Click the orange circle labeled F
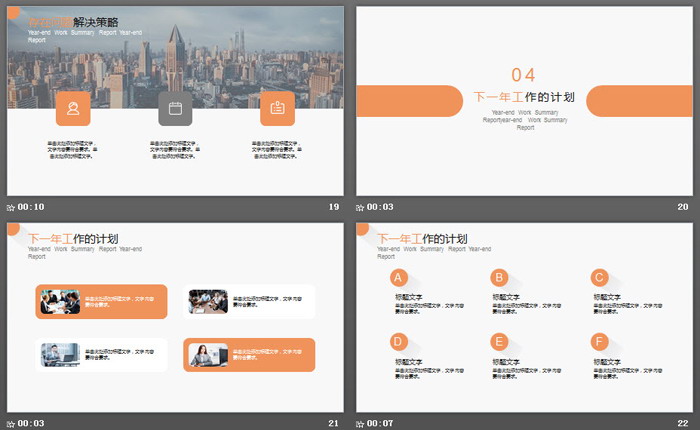Screen dimensions: 700x430 pos(599,341)
